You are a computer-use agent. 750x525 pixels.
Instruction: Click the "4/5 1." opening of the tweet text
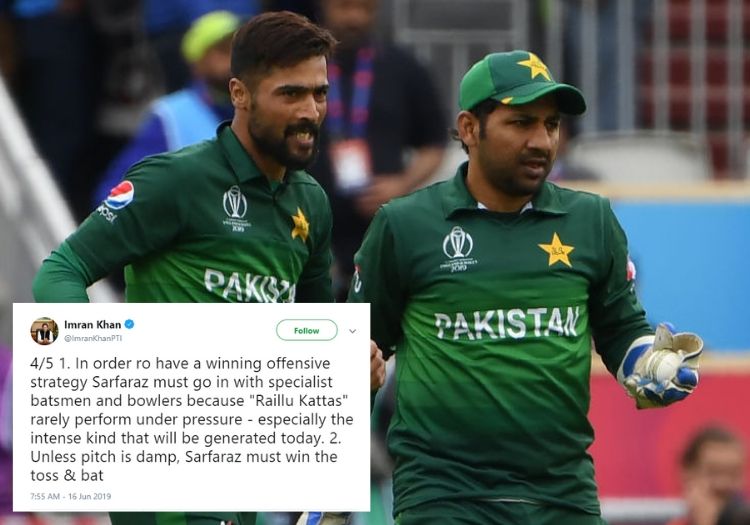click(x=50, y=363)
